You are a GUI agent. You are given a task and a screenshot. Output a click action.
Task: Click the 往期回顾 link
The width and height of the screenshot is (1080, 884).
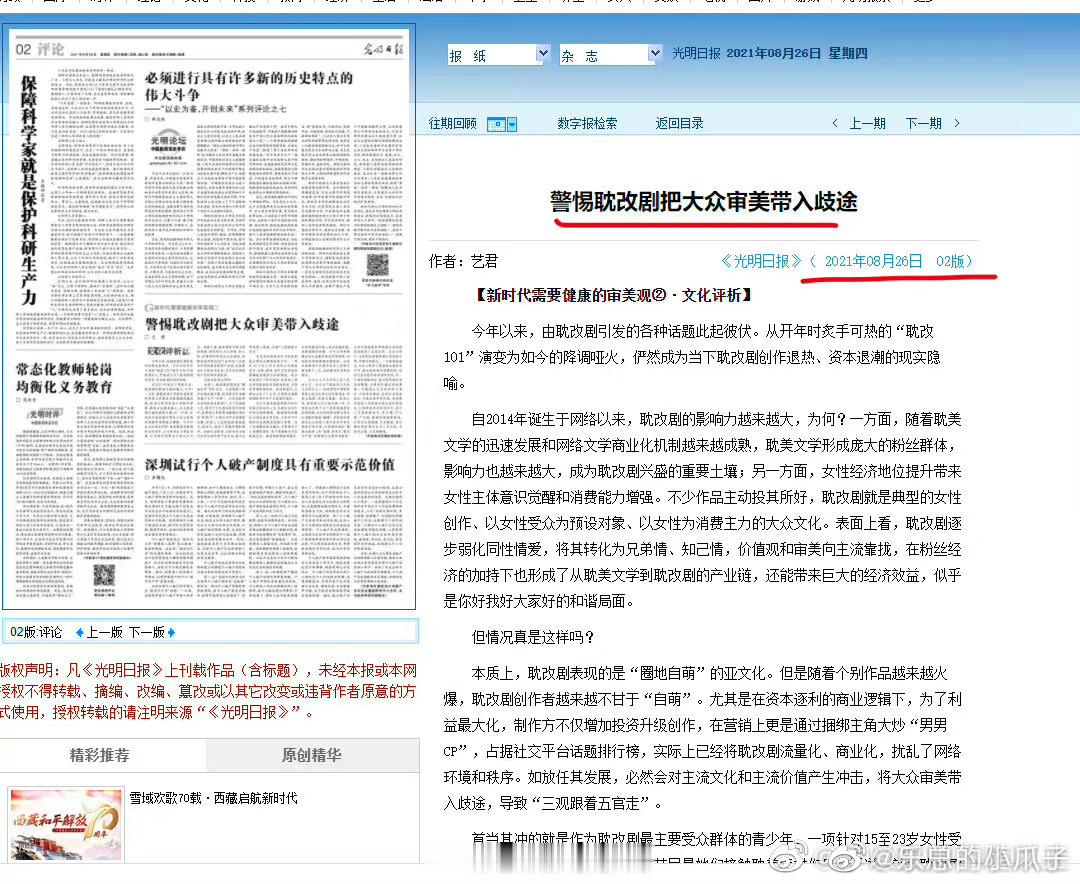coord(453,123)
